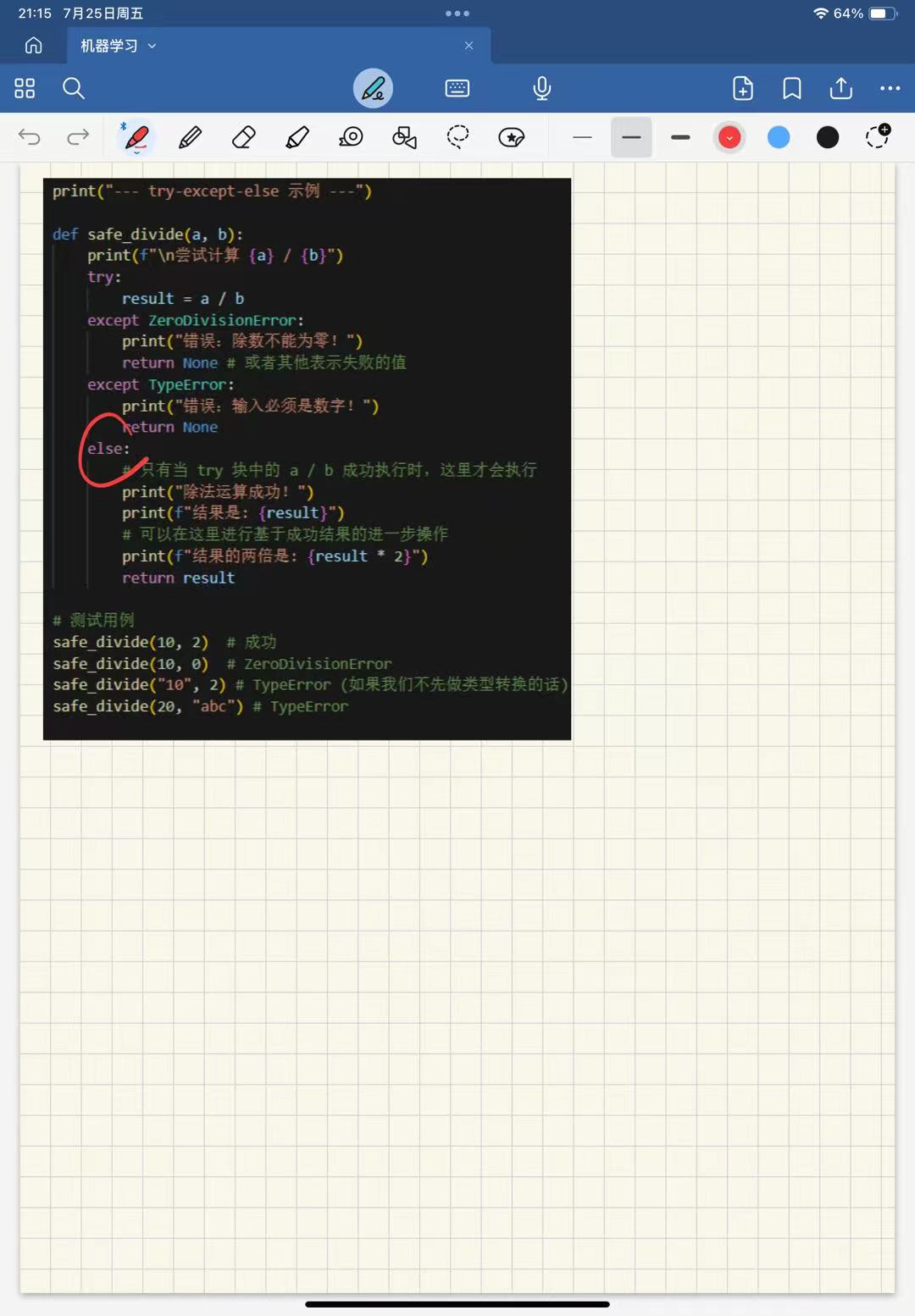Image resolution: width=915 pixels, height=1316 pixels.
Task: Pick the red pen color
Action: point(729,137)
